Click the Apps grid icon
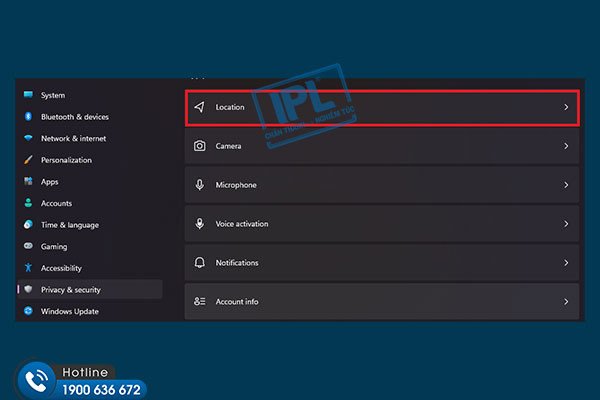600x400 pixels. pos(28,181)
